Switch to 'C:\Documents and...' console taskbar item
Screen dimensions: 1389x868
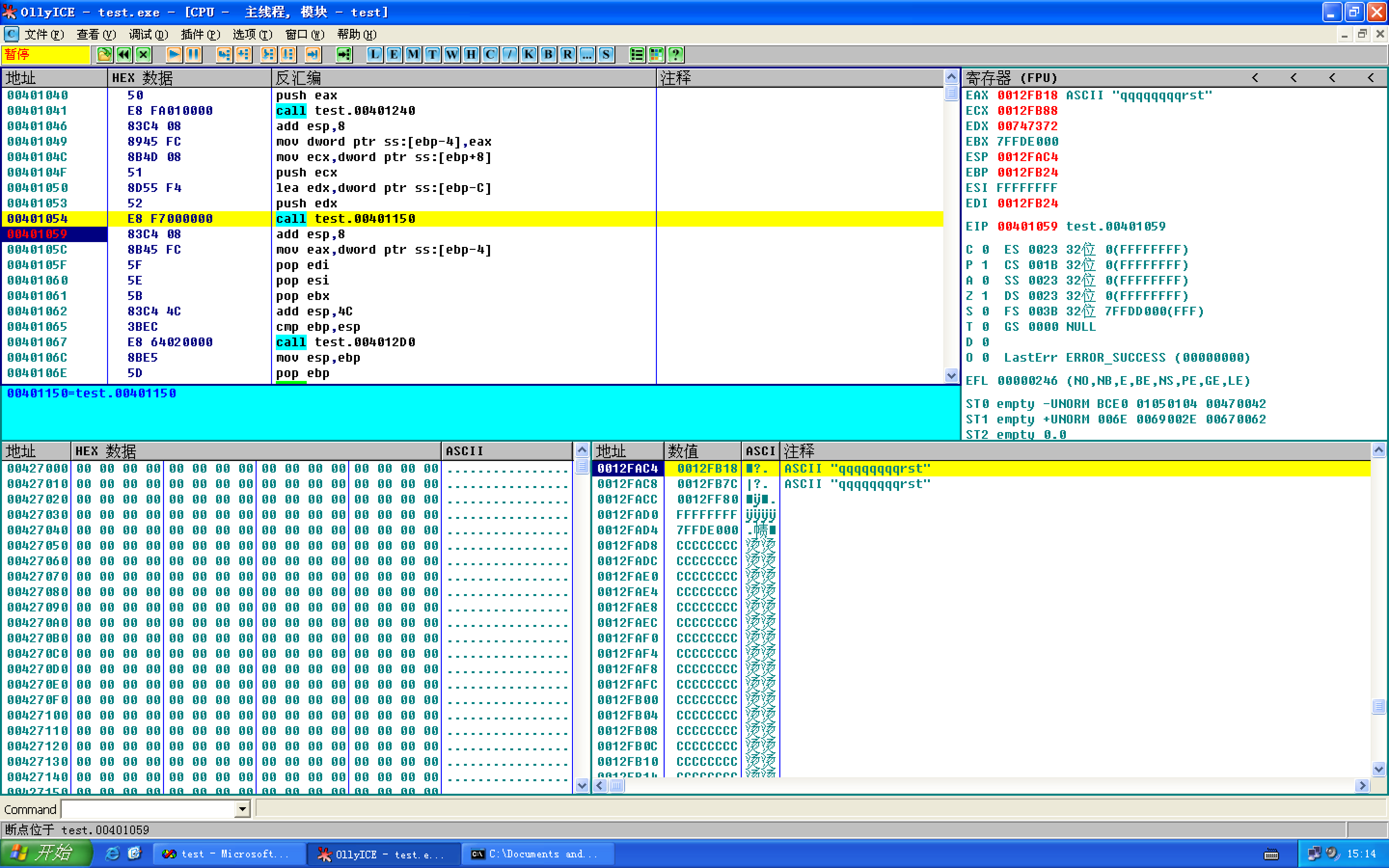[x=538, y=854]
